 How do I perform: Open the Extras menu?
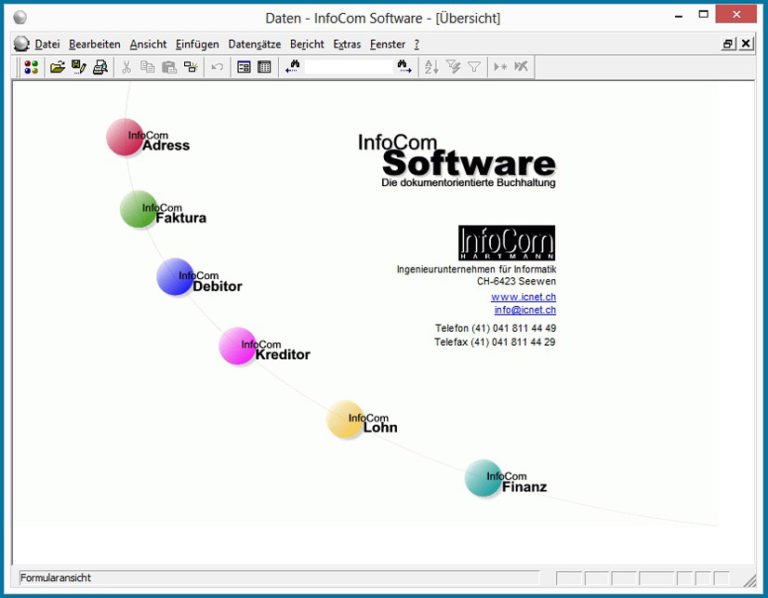click(x=347, y=45)
